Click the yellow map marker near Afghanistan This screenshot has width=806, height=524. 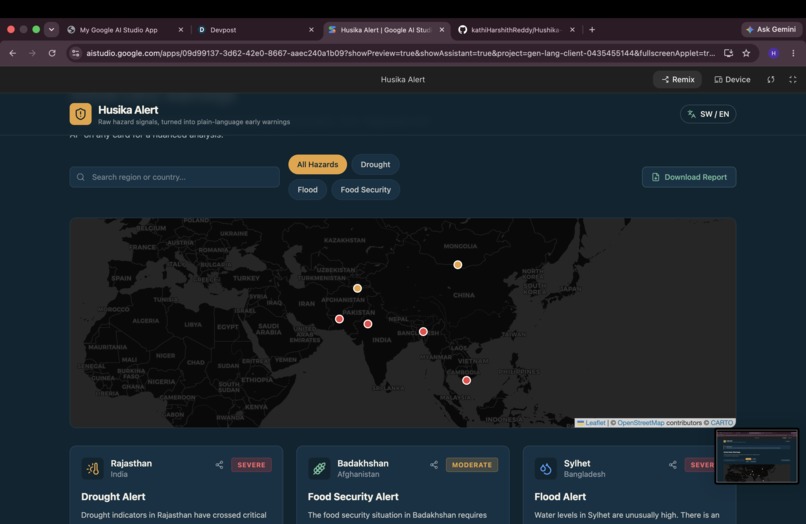click(x=357, y=288)
